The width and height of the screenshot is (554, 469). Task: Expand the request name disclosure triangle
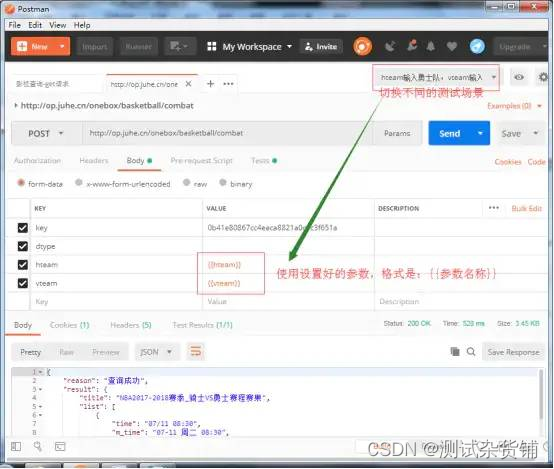[x=16, y=105]
